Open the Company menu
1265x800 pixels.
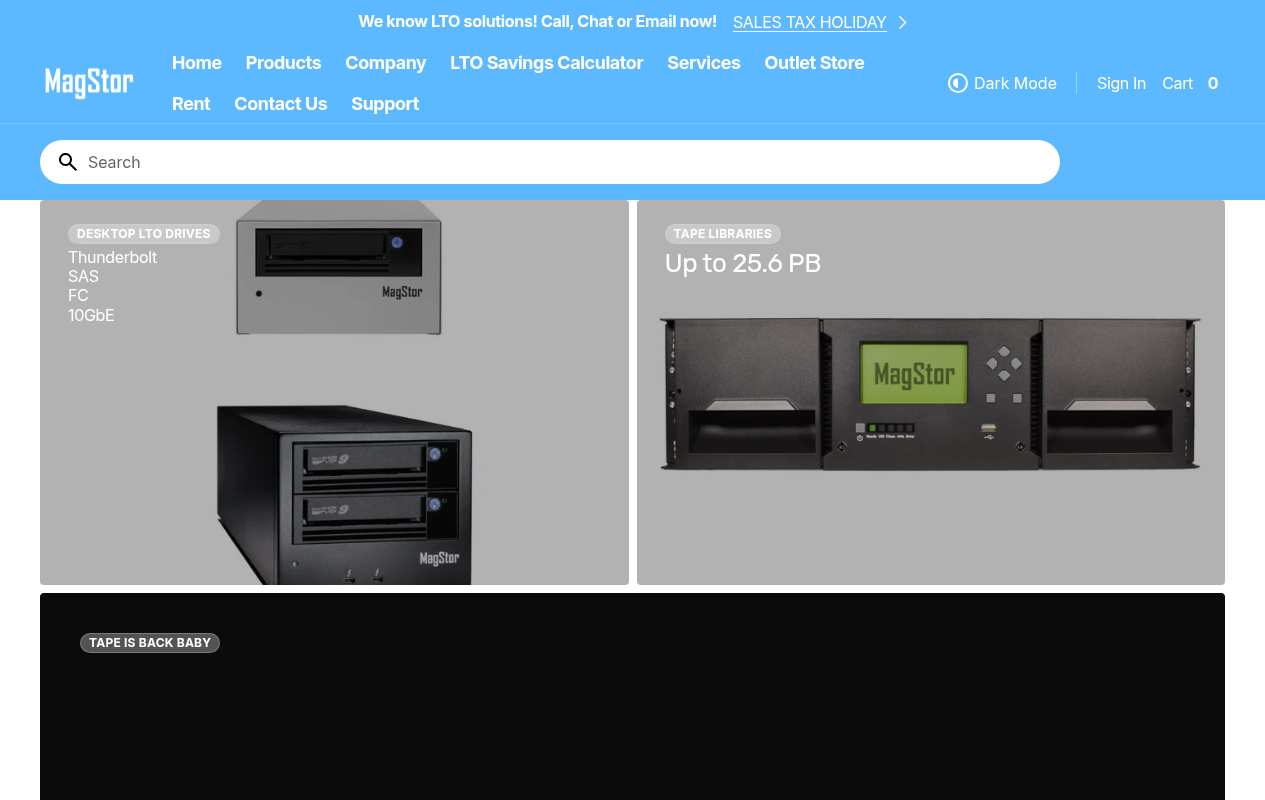[386, 63]
